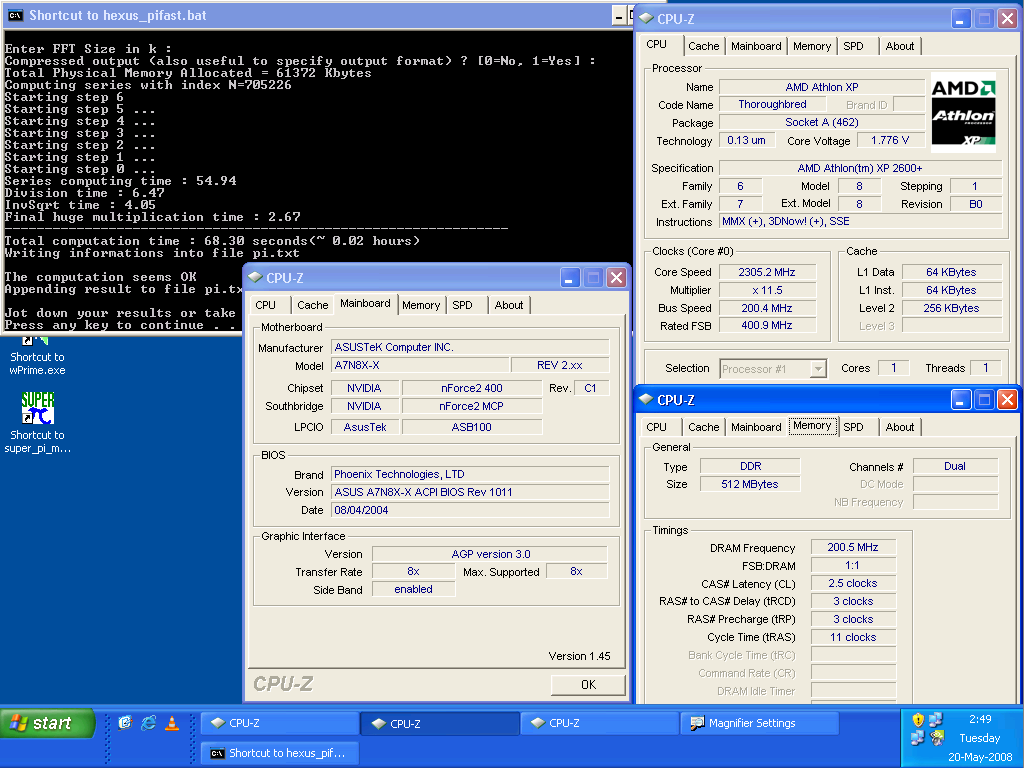Click the command prompt window title icon
The image size is (1024, 768).
(16, 16)
